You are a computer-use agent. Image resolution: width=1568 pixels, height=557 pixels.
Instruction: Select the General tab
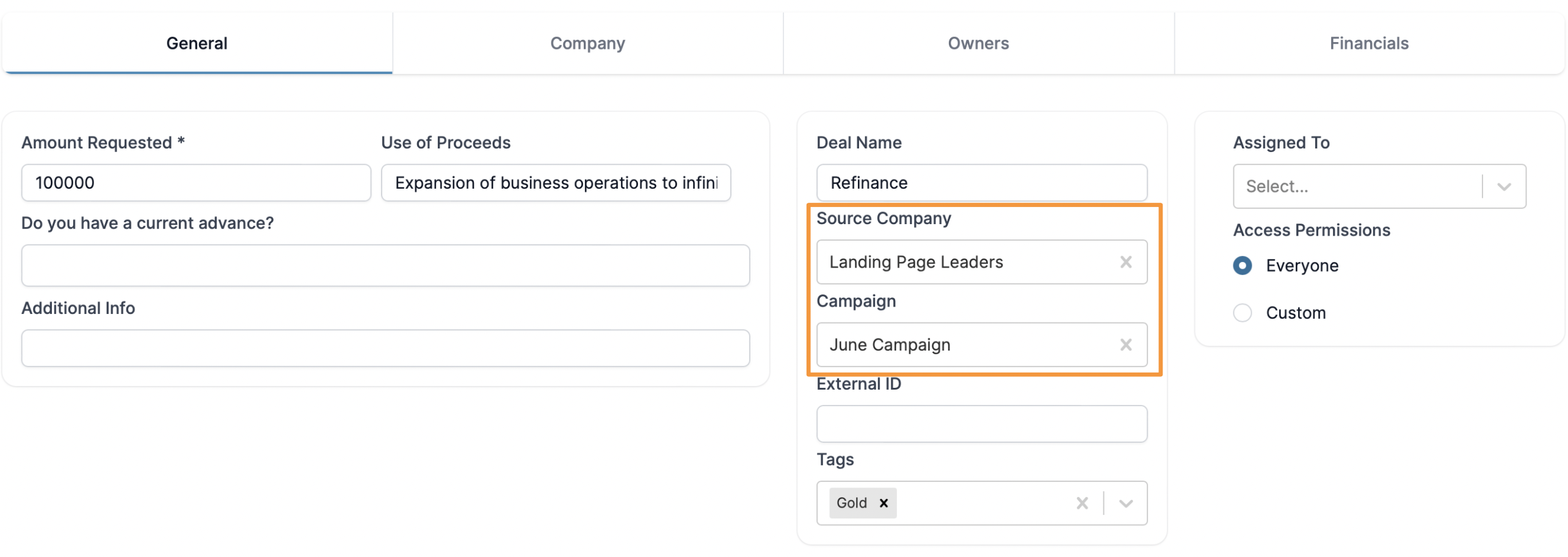197,43
